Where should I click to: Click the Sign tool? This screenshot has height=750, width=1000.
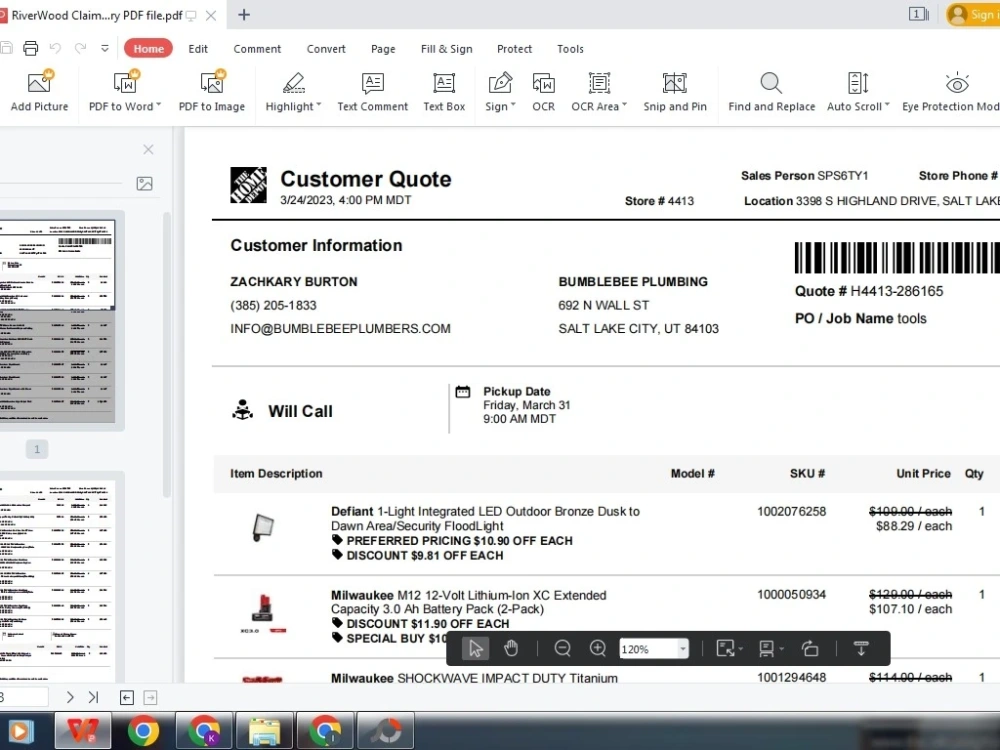(x=499, y=91)
